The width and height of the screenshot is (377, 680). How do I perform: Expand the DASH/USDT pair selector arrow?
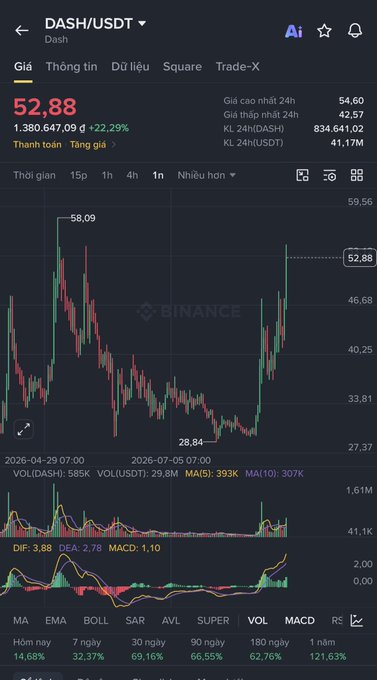(142, 23)
